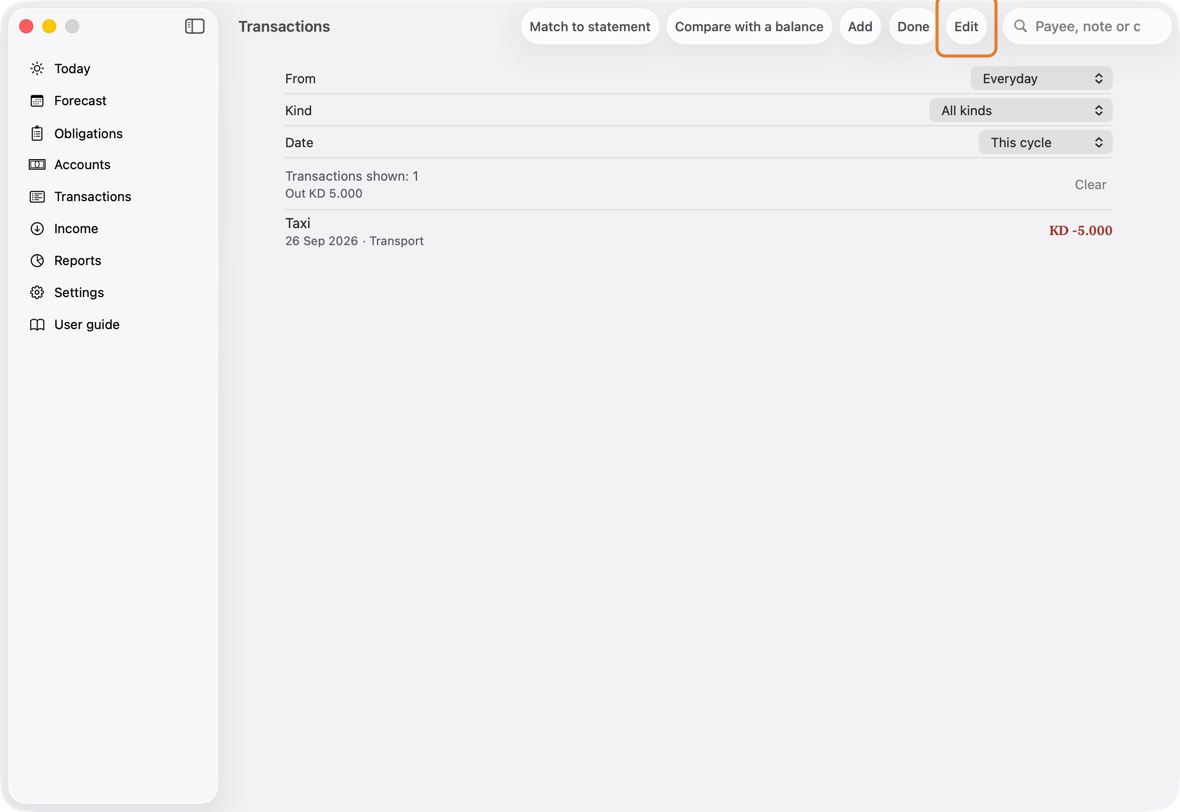Select Transactions label in sidebar

(93, 196)
